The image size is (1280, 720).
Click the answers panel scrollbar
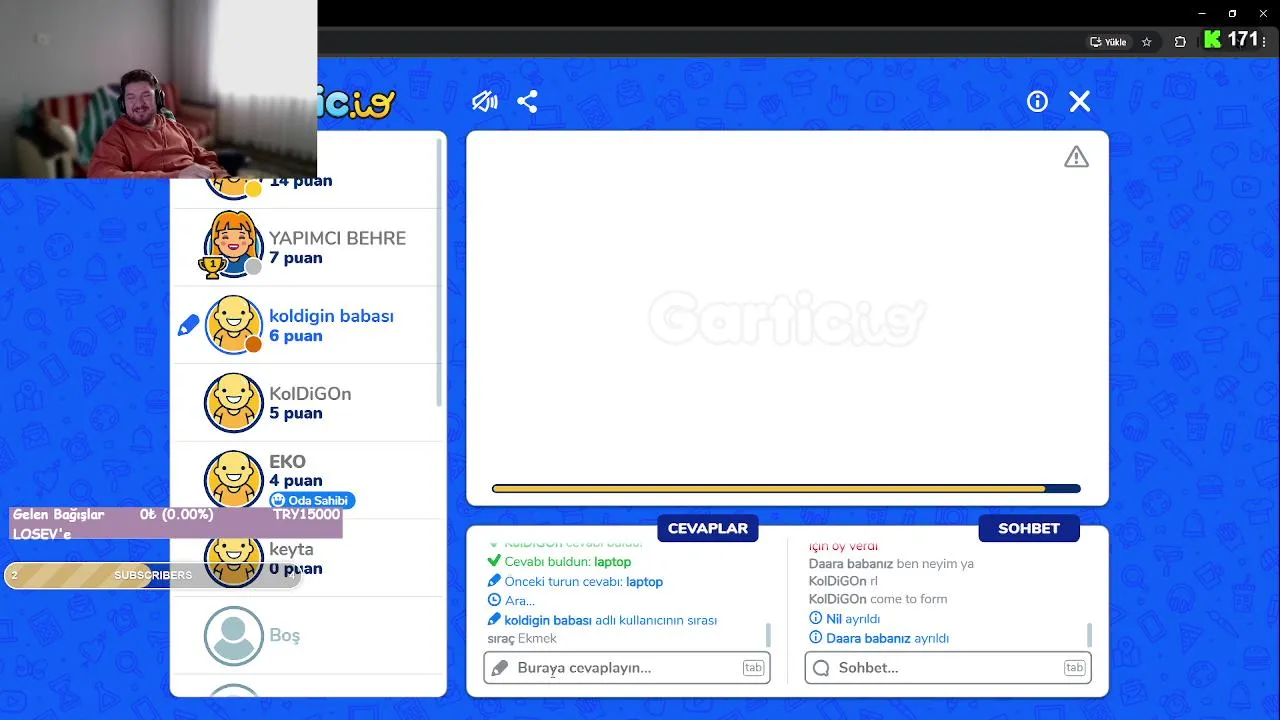click(768, 634)
